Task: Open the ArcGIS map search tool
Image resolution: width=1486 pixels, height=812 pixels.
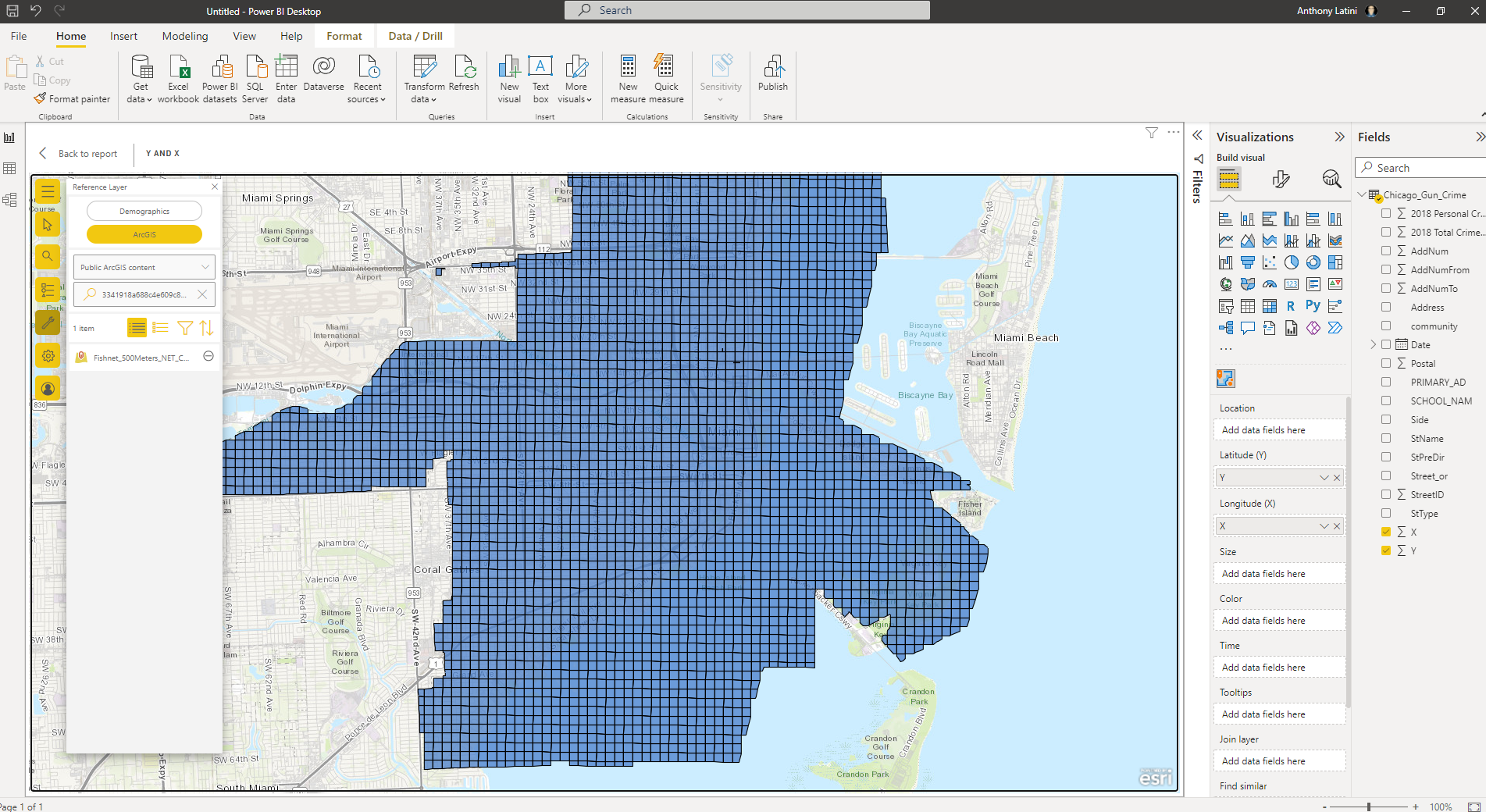Action: point(48,256)
